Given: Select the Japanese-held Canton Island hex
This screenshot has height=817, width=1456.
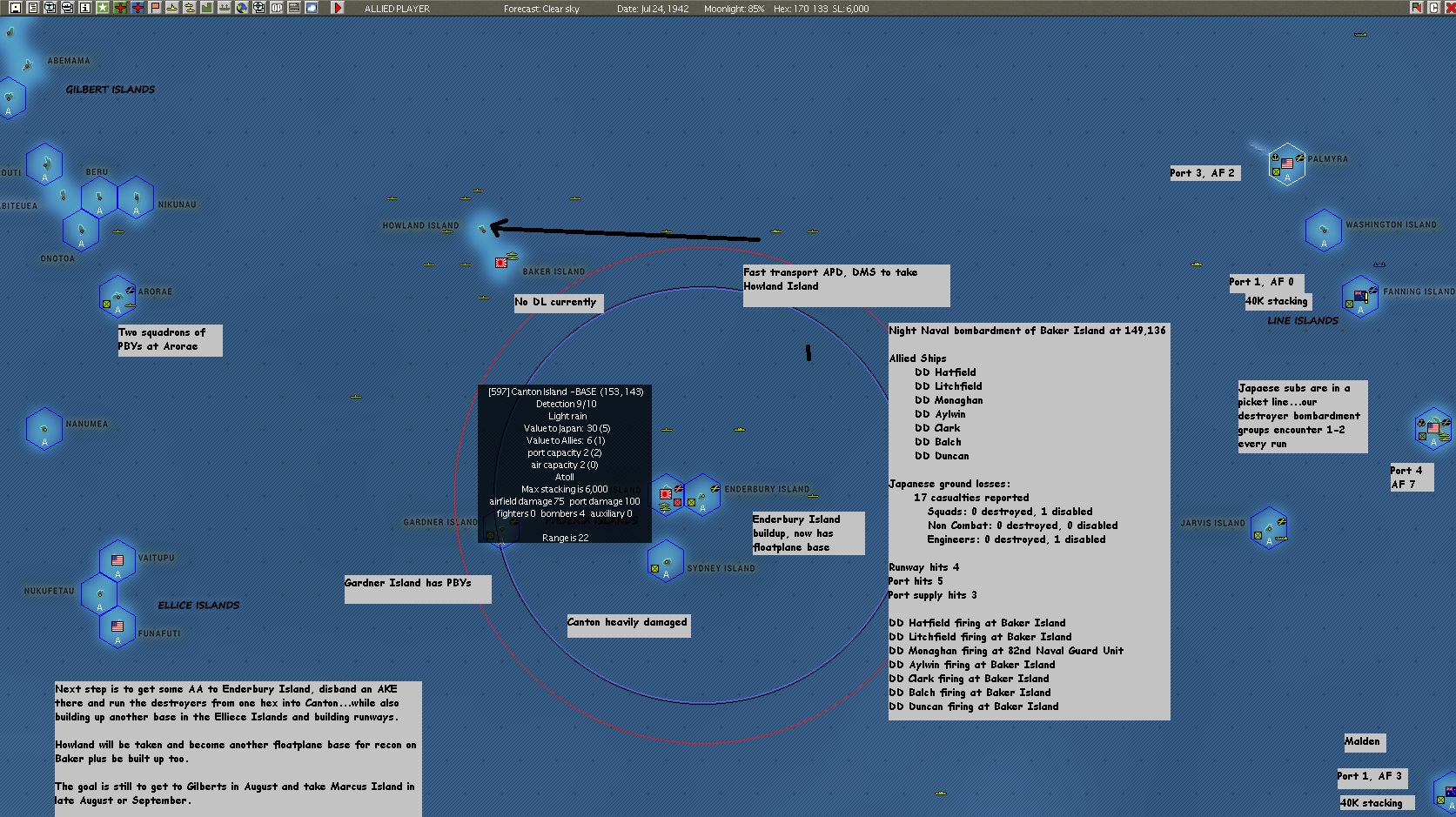Looking at the screenshot, I should tap(668, 495).
